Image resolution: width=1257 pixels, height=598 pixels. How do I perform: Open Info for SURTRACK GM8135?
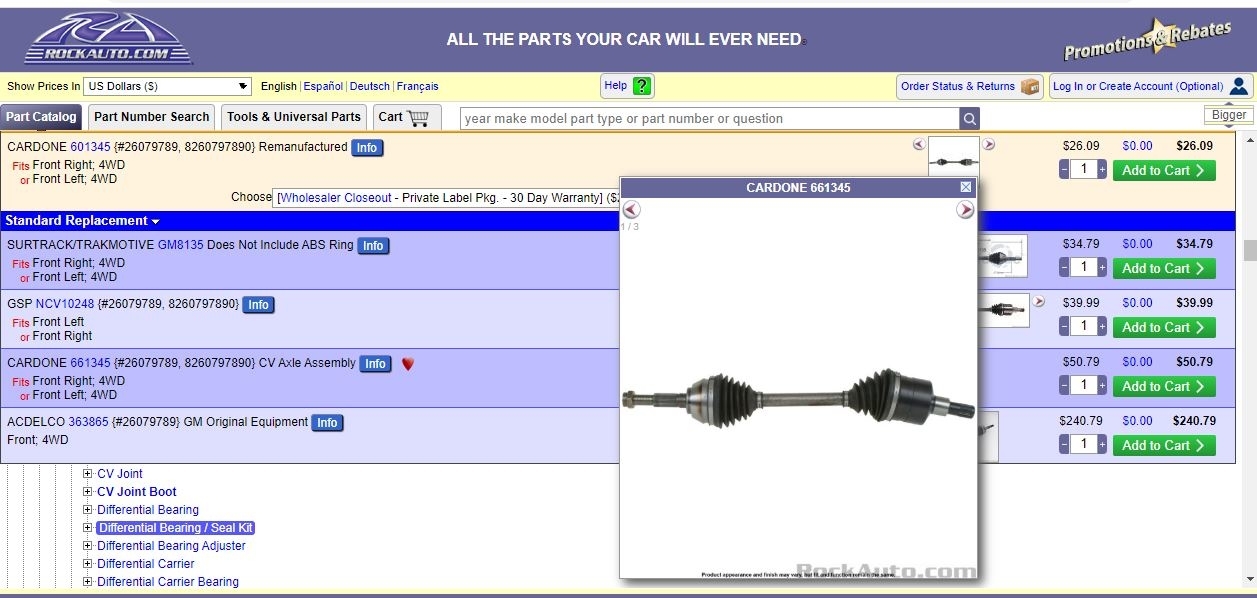click(x=373, y=246)
